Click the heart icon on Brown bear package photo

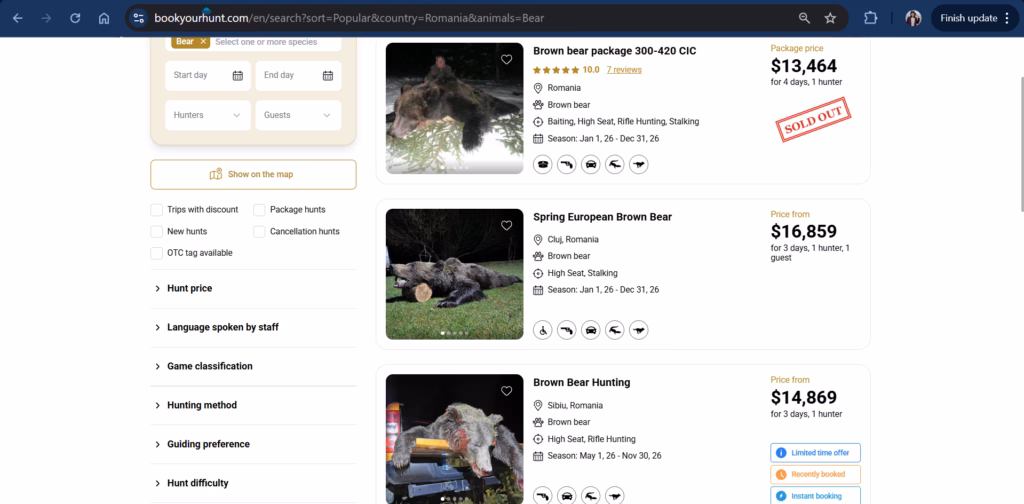(x=507, y=59)
